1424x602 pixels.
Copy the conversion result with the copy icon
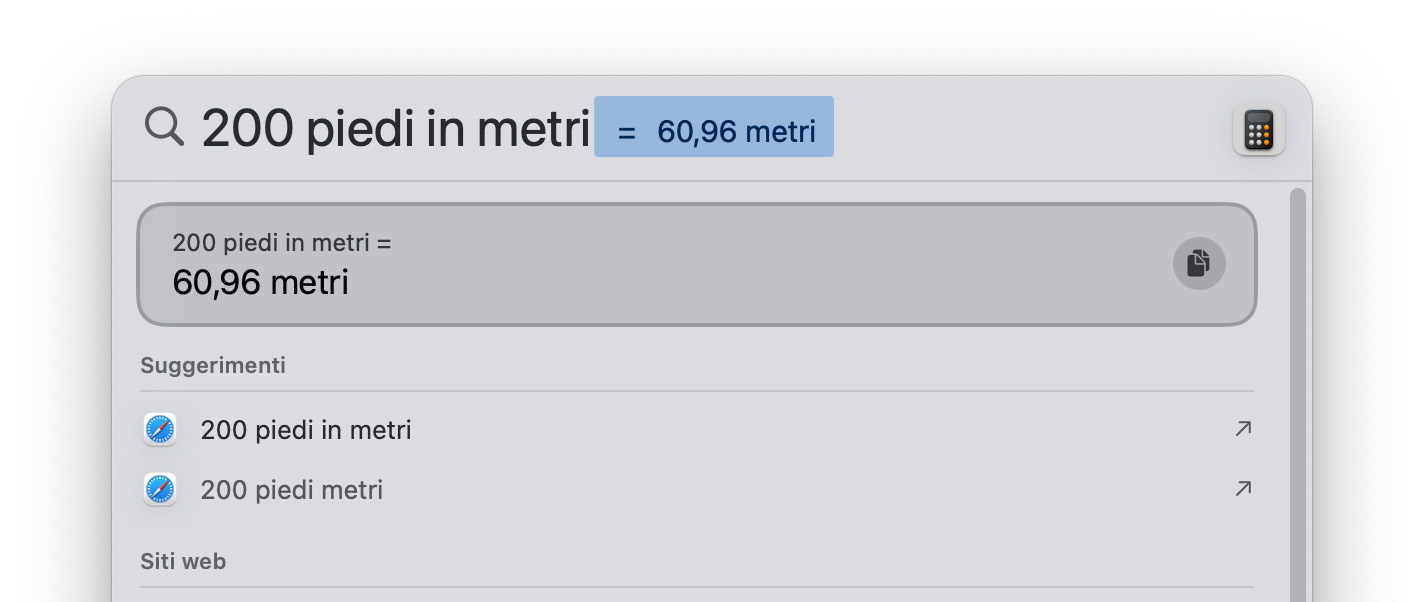click(1198, 264)
